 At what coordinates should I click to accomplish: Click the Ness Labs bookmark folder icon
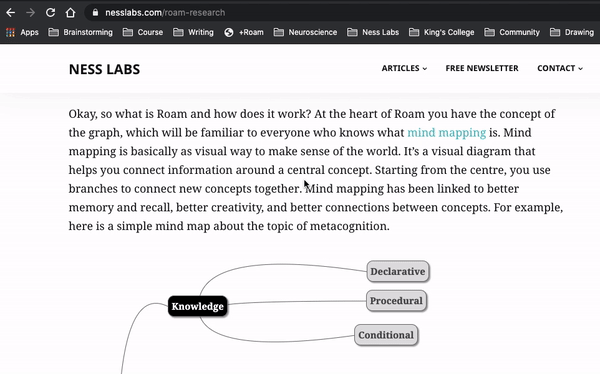coord(352,32)
